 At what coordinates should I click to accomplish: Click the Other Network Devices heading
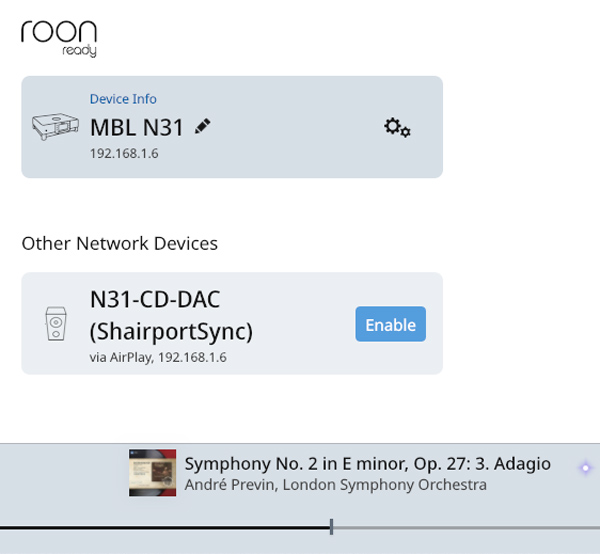119,243
